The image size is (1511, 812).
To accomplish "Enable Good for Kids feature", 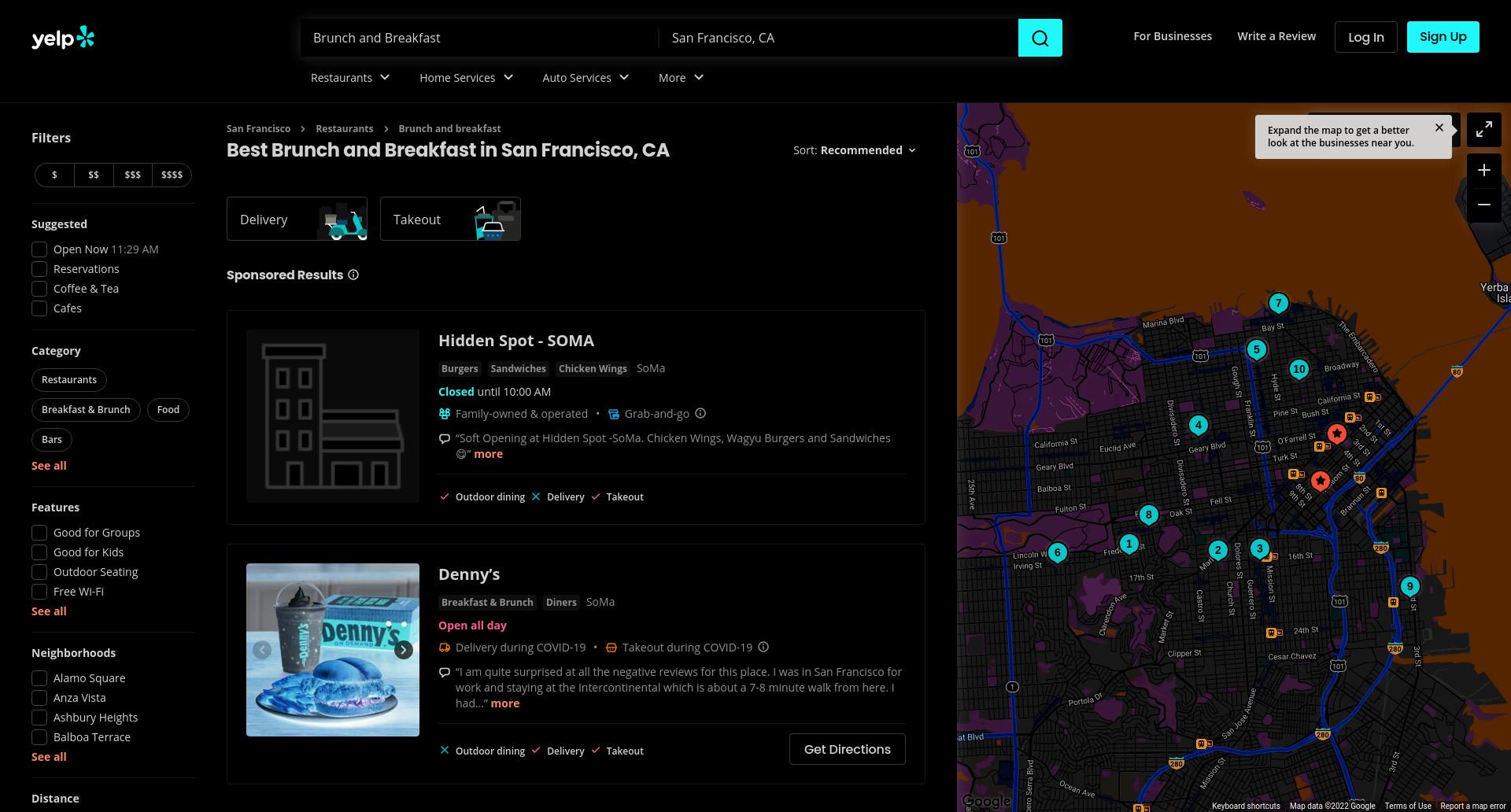I will coord(39,552).
